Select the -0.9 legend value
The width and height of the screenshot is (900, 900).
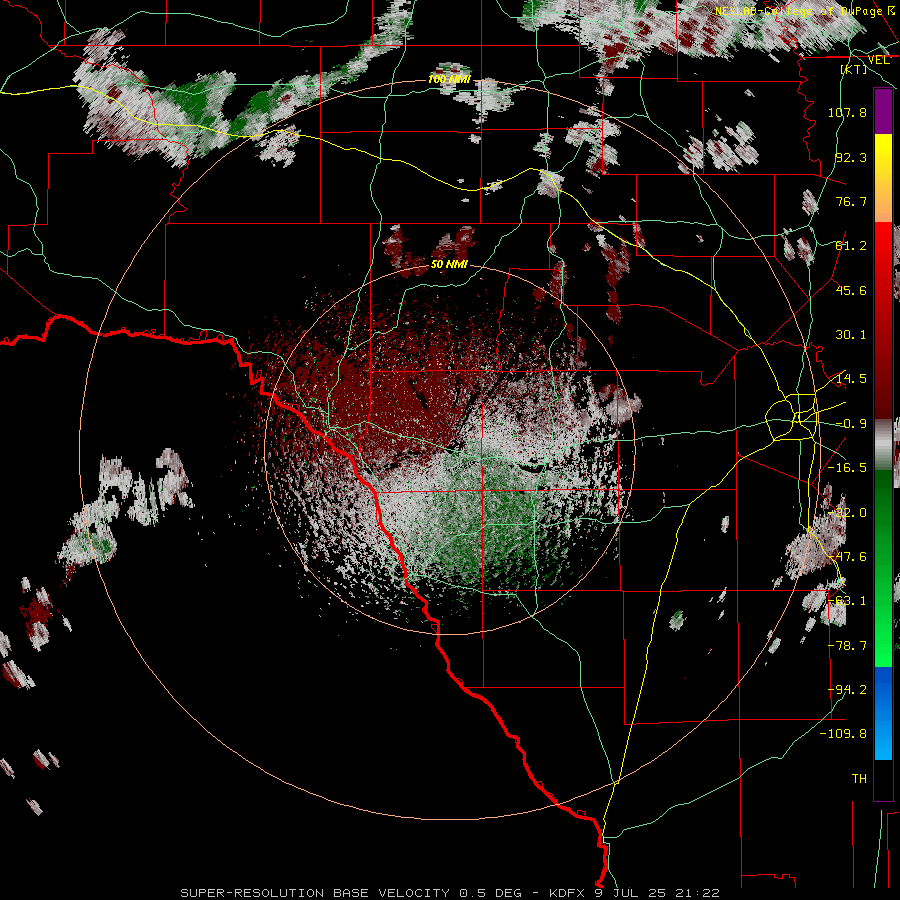tap(851, 424)
